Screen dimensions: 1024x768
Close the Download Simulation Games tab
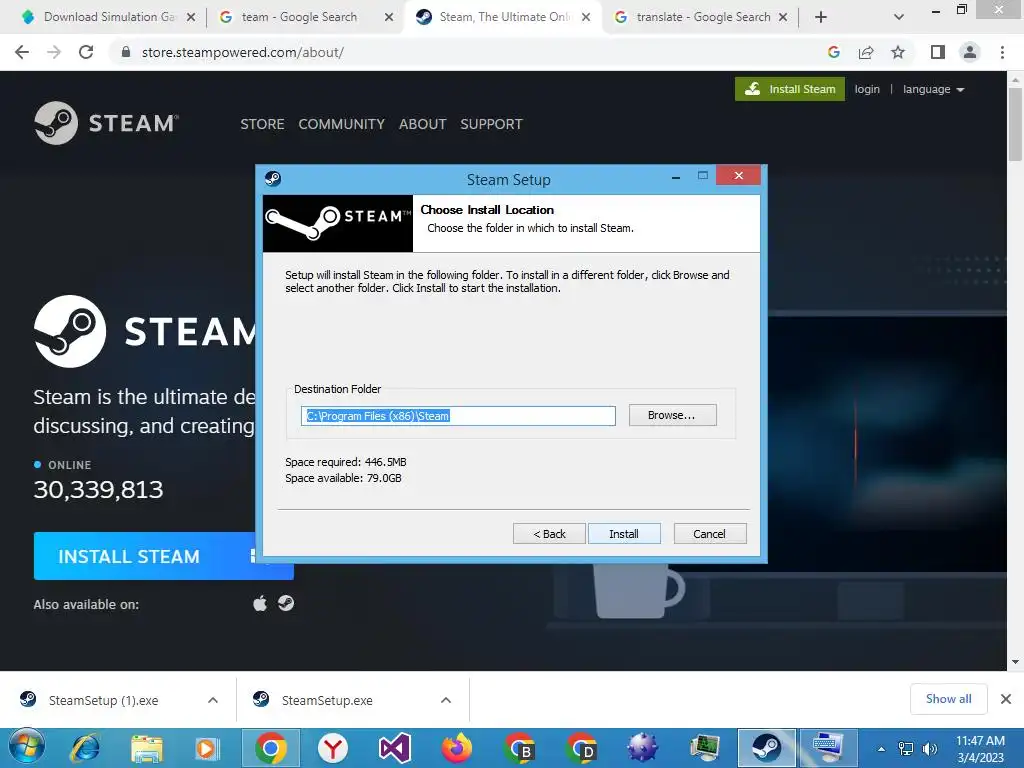click(x=191, y=17)
